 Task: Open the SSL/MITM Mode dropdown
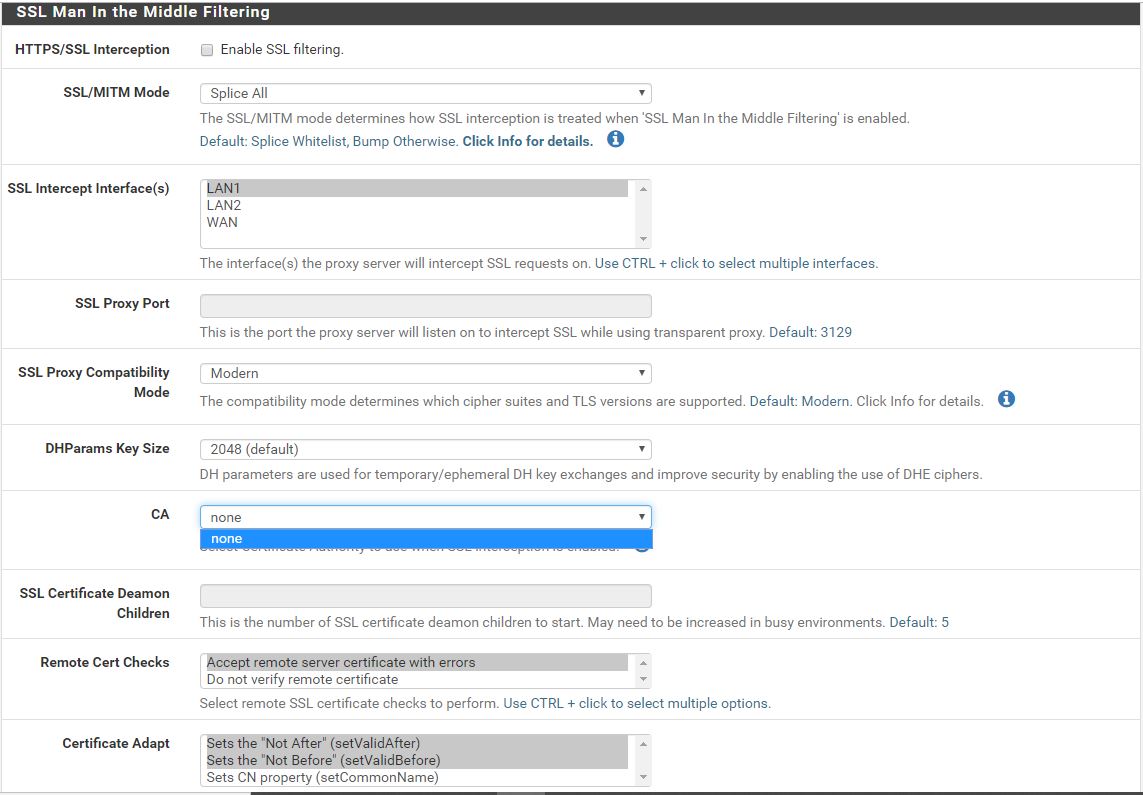[x=425, y=93]
